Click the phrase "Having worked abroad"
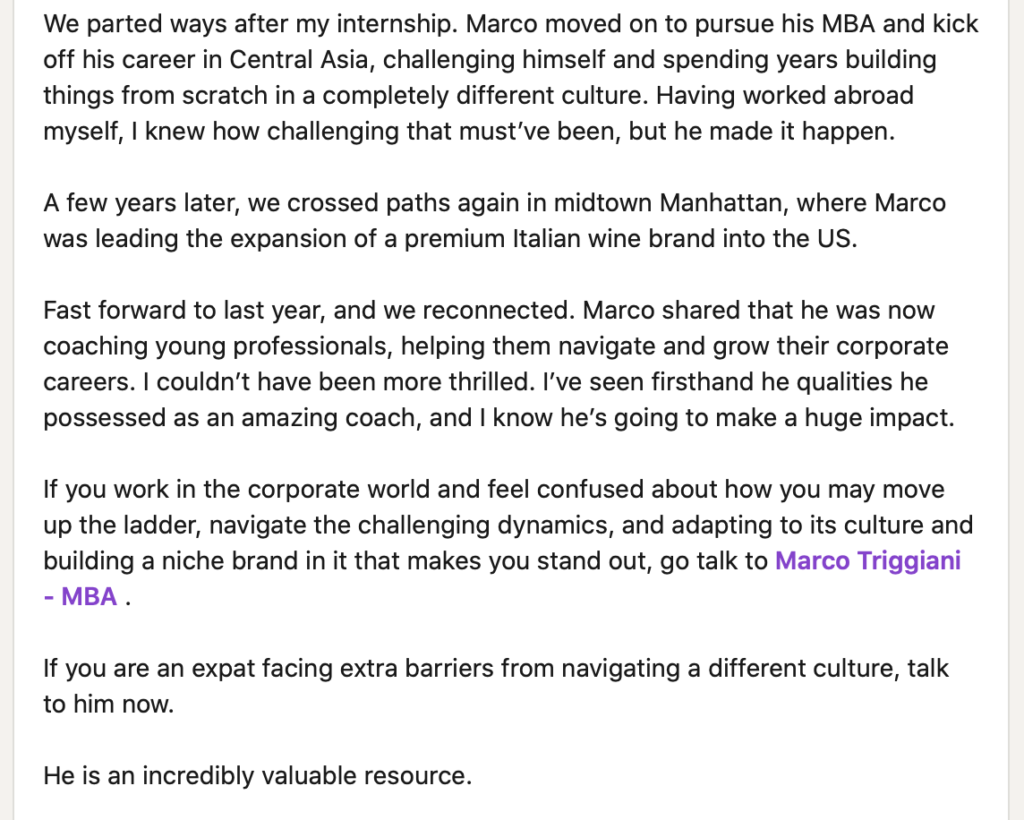This screenshot has width=1024, height=820. coord(784,95)
